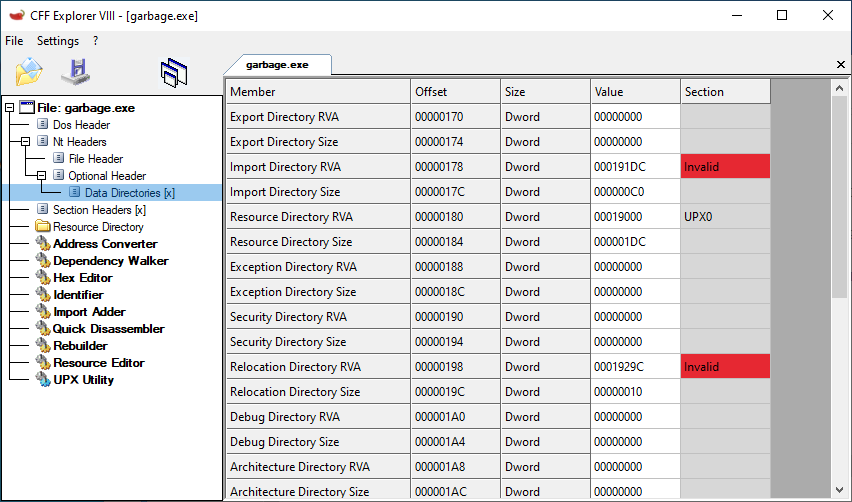852x502 pixels.
Task: Select Section Headers [x] in tree
Action: click(98, 210)
